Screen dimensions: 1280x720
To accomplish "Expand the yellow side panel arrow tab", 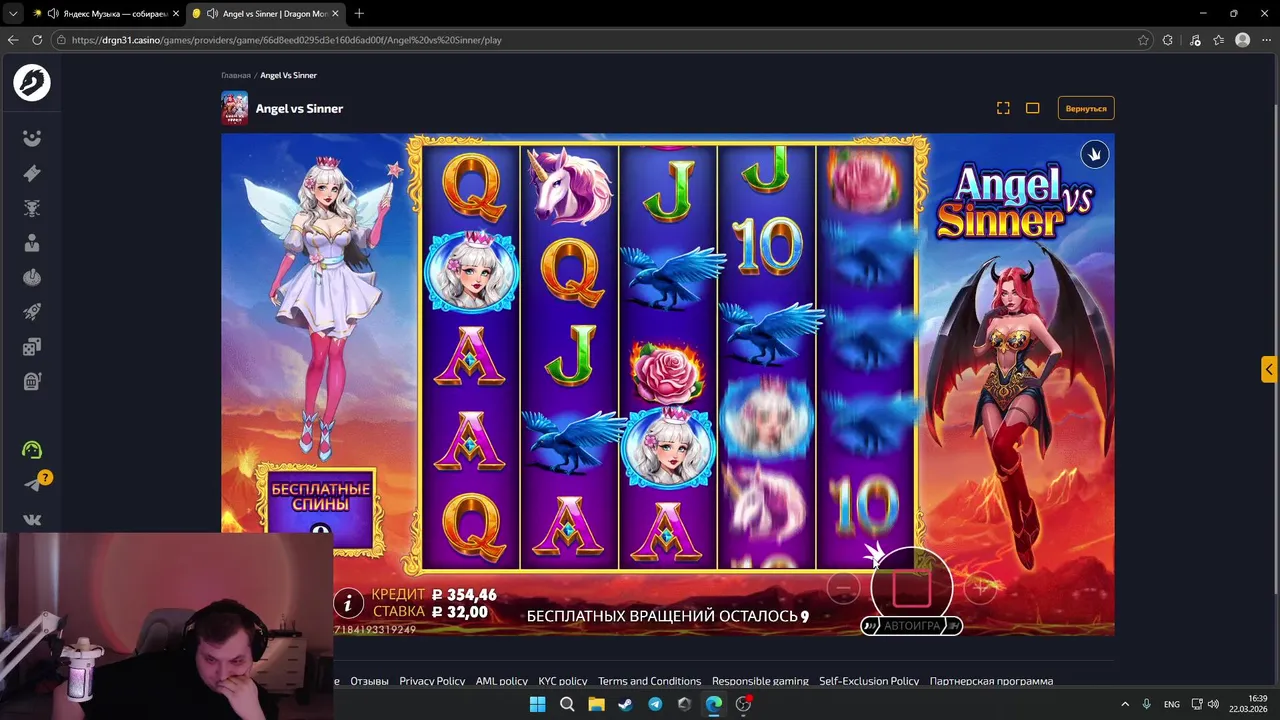I will pos(1269,369).
